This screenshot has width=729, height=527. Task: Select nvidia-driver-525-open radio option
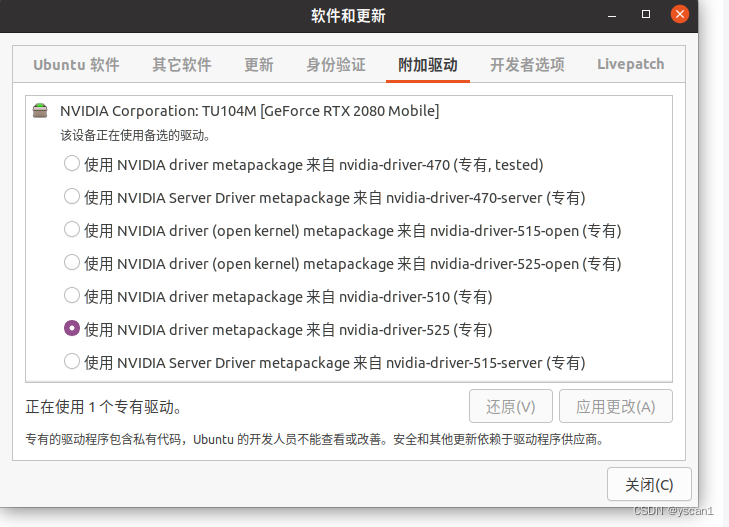pos(72,263)
